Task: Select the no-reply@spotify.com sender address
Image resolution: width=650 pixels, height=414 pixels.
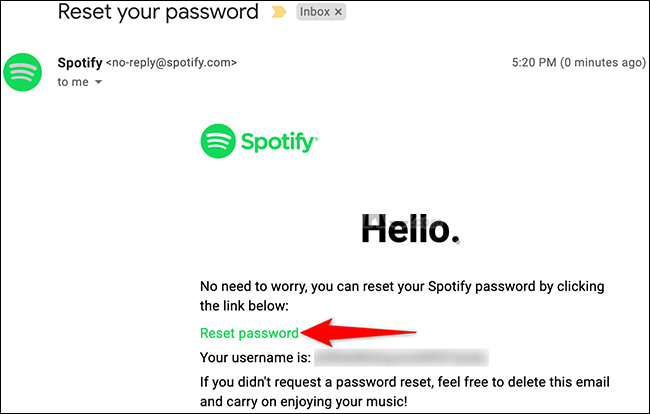Action: pos(171,63)
